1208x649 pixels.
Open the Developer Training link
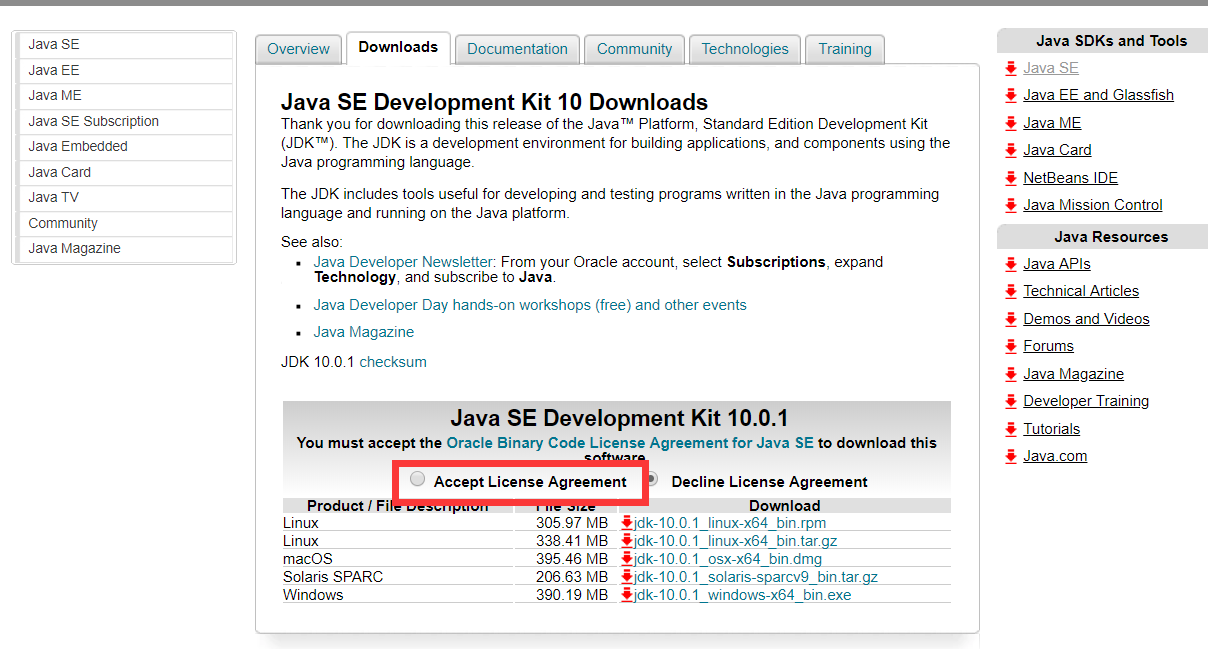point(1086,402)
